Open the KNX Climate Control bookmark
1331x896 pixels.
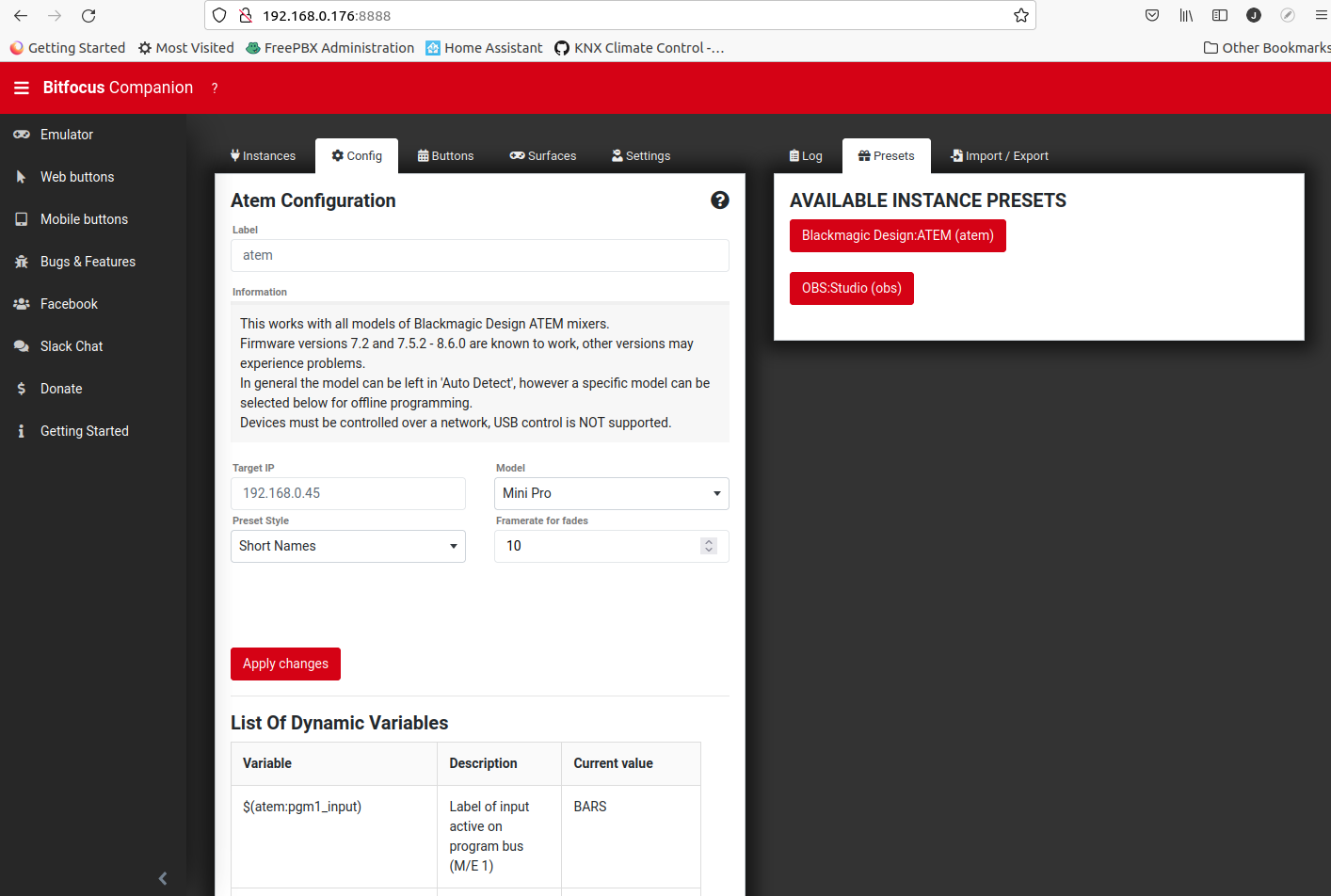pos(639,48)
